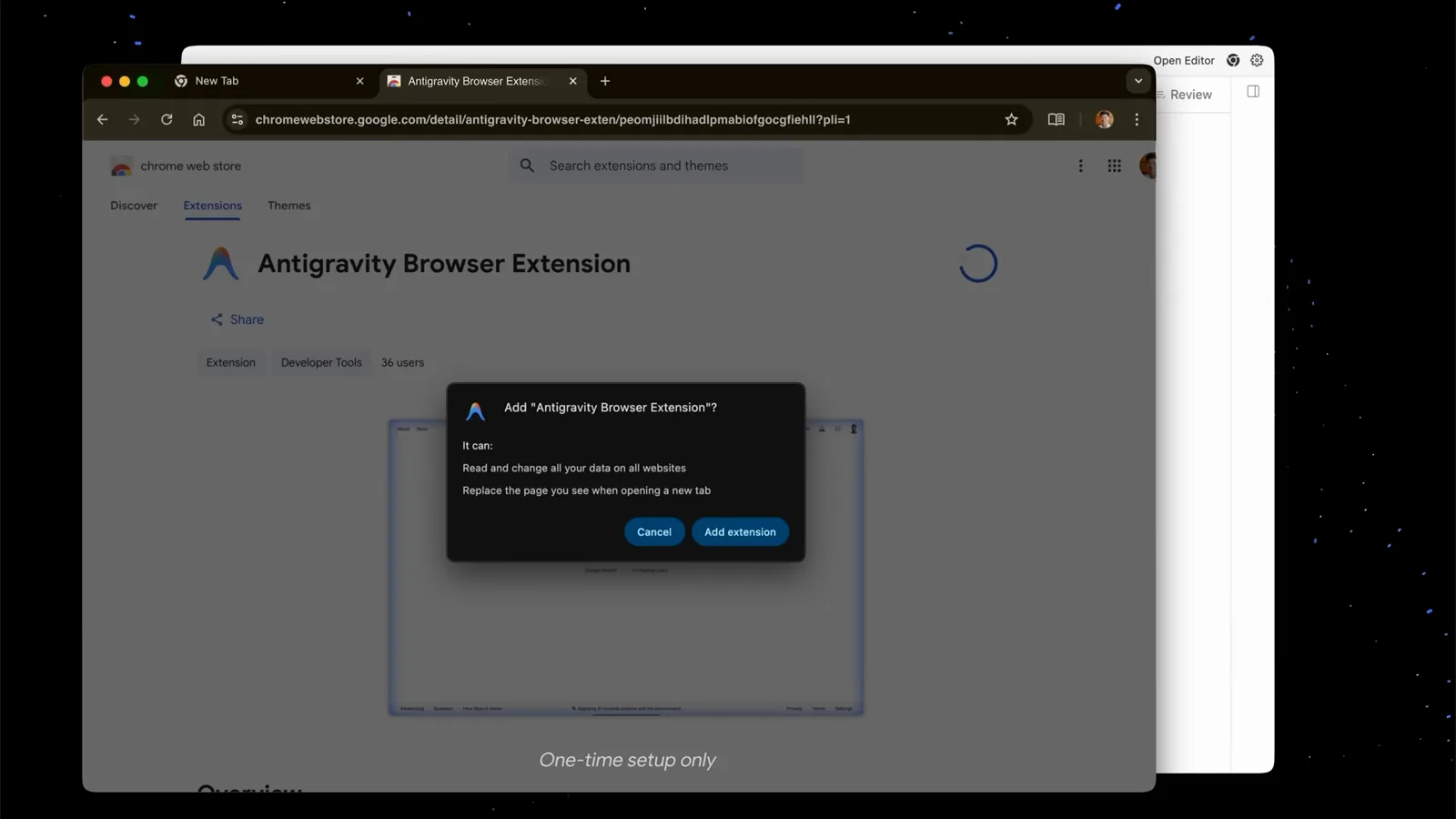The width and height of the screenshot is (1456, 819).
Task: Expand the tab search dropdown arrow
Action: coord(1138,81)
